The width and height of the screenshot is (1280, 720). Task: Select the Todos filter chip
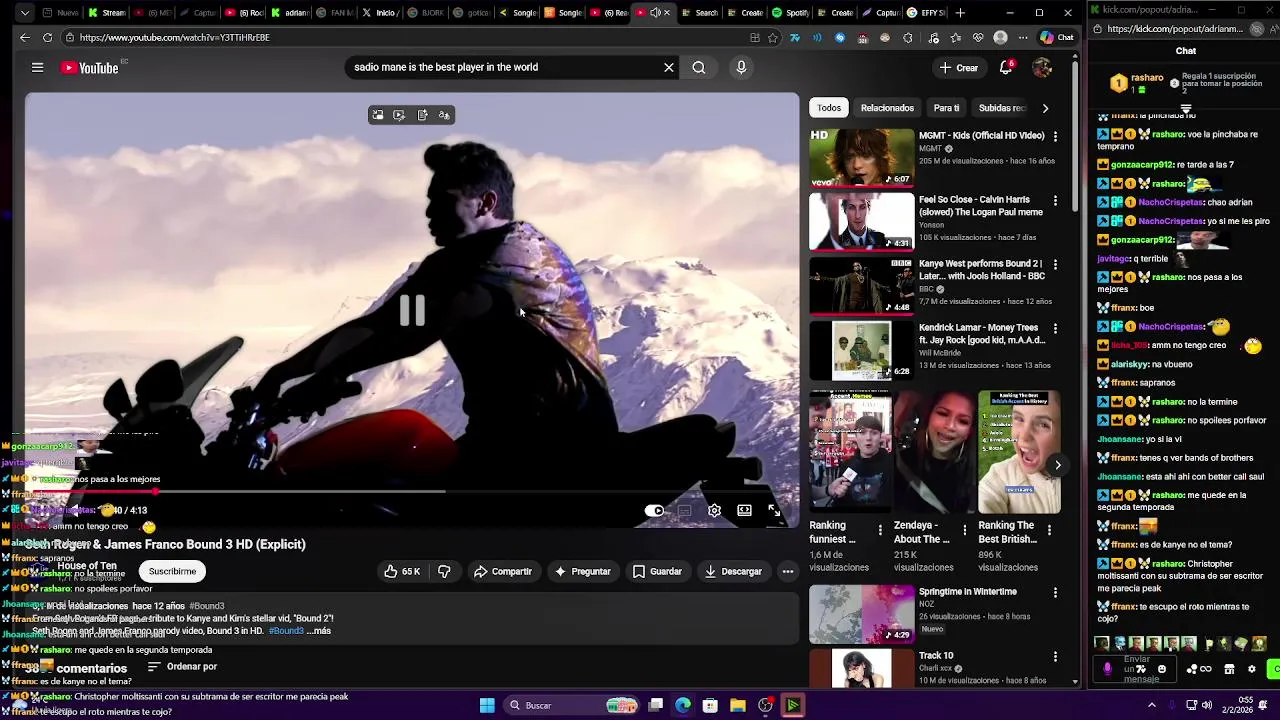coord(829,108)
